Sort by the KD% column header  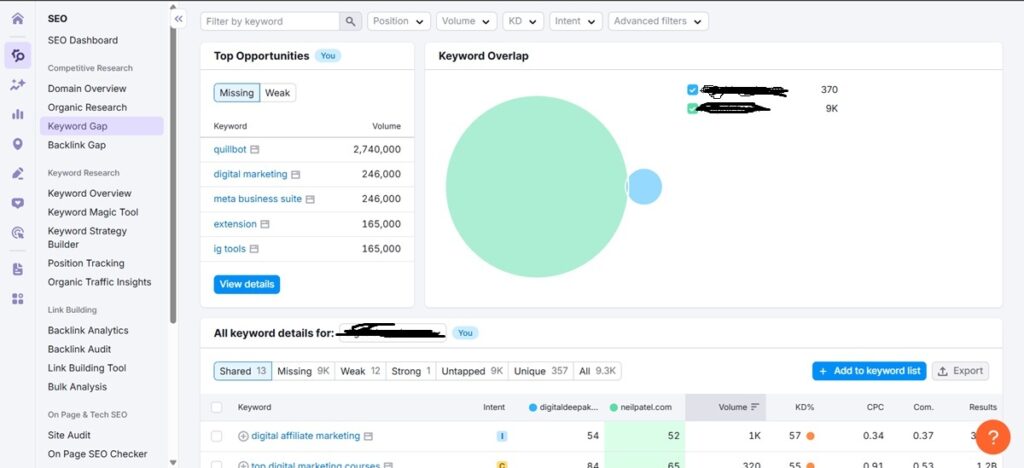point(804,407)
